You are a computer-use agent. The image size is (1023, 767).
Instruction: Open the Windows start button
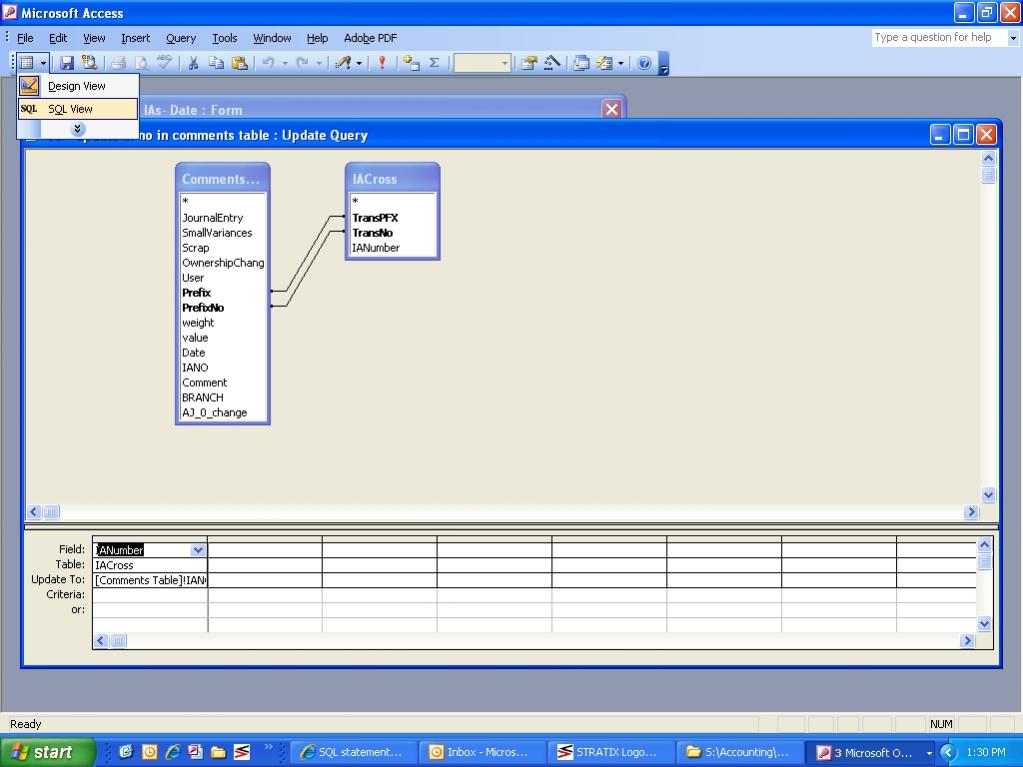[x=47, y=752]
